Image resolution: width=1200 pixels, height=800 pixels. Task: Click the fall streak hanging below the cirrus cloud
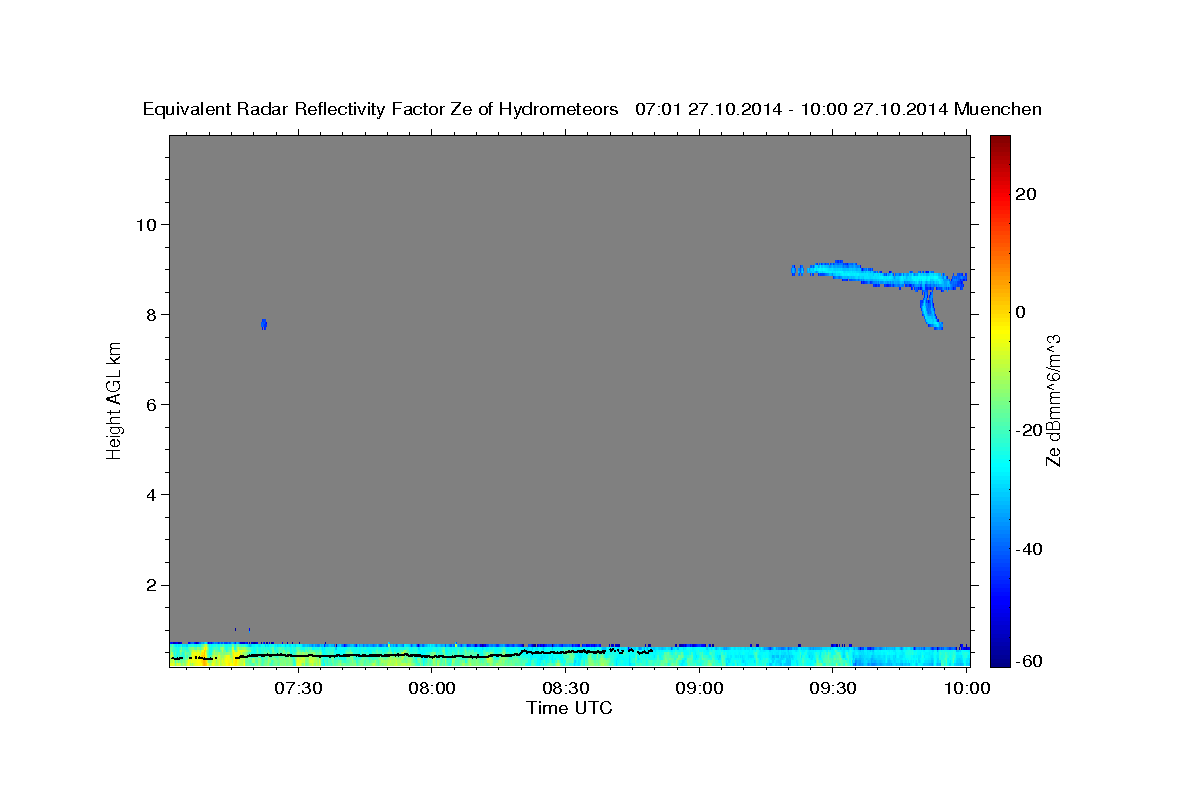[x=931, y=309]
